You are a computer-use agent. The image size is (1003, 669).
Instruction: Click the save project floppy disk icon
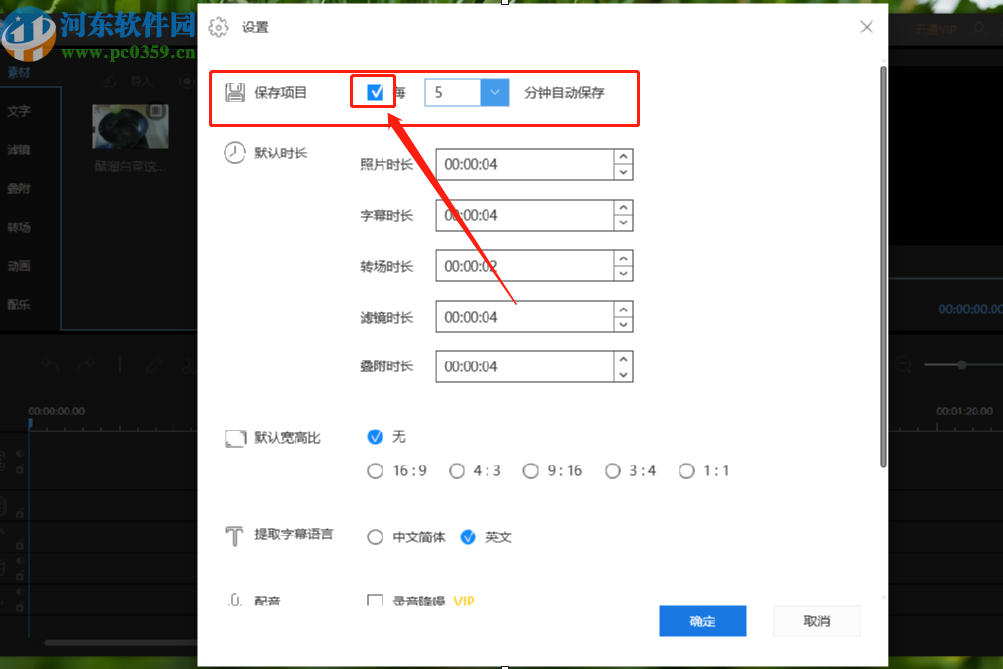point(235,93)
